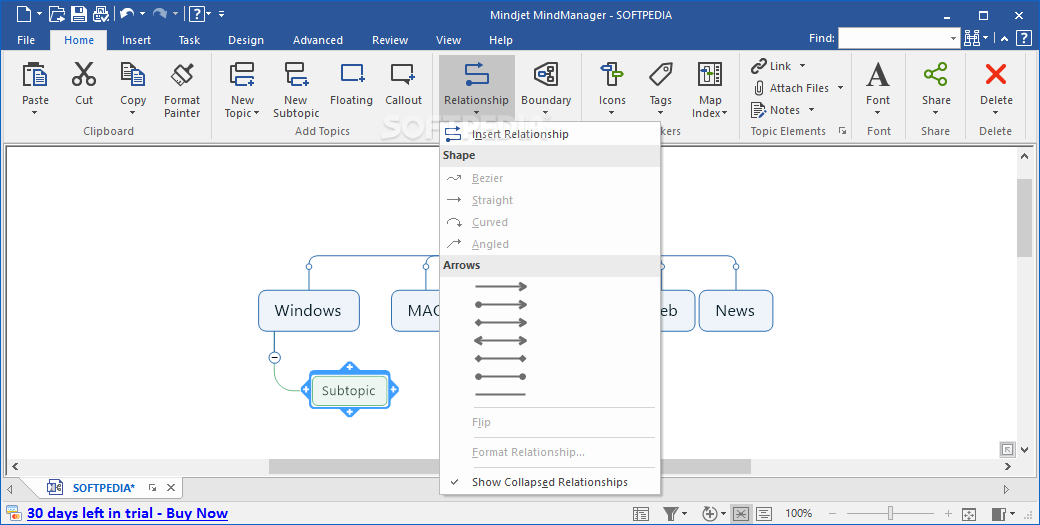Screen dimensions: 1040x525
Task: Click the Copy icon in ribbon
Action: click(x=133, y=75)
